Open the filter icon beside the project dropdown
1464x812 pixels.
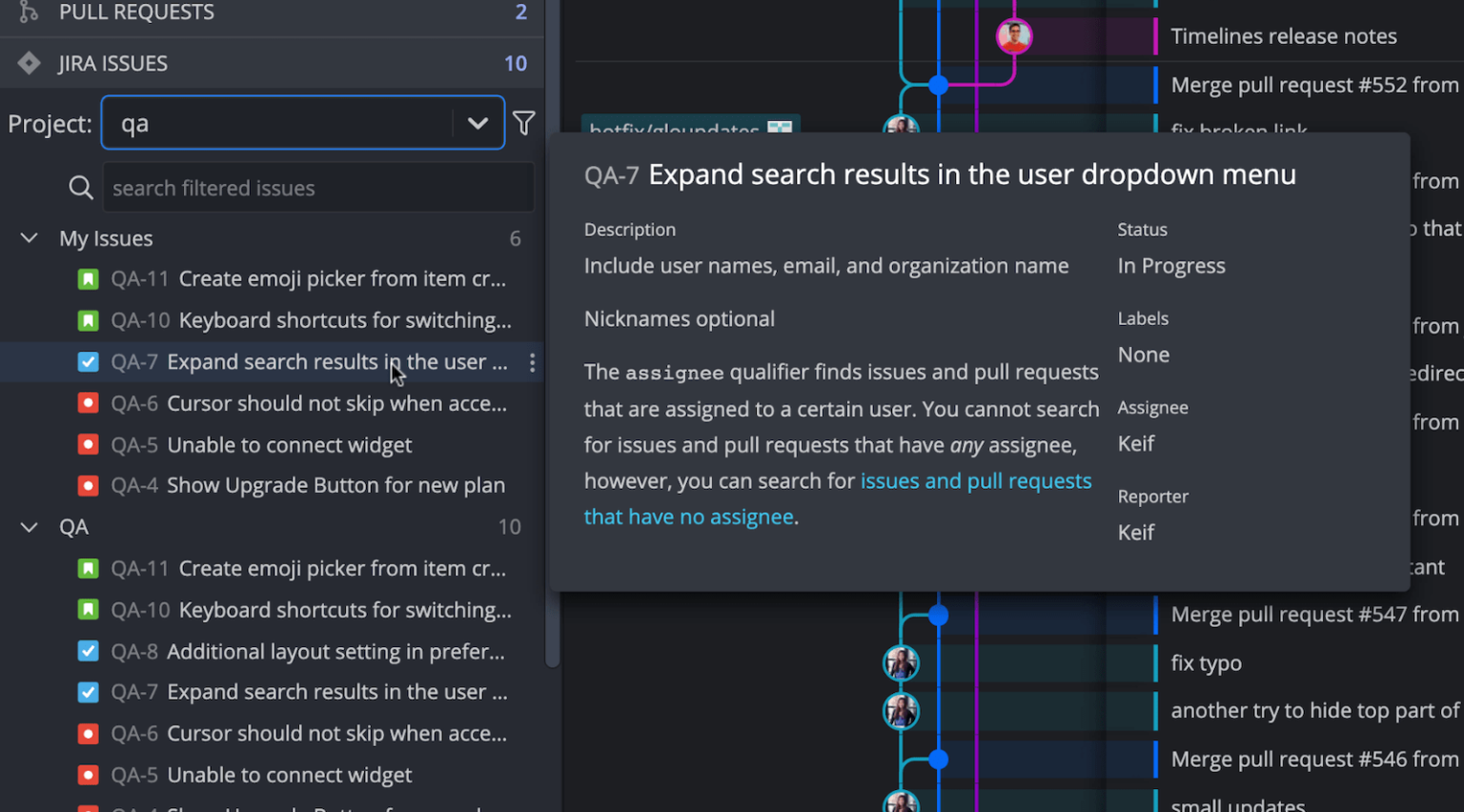[x=523, y=122]
